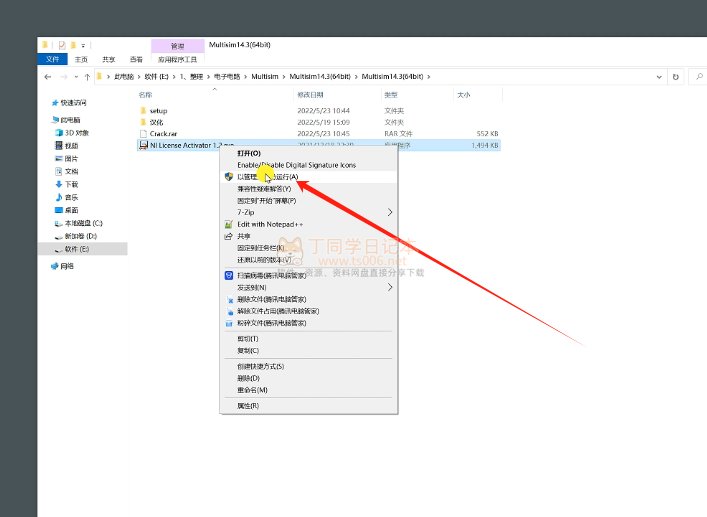Select 创建快捷方式 in the context menu
This screenshot has height=517, width=707.
[260, 366]
